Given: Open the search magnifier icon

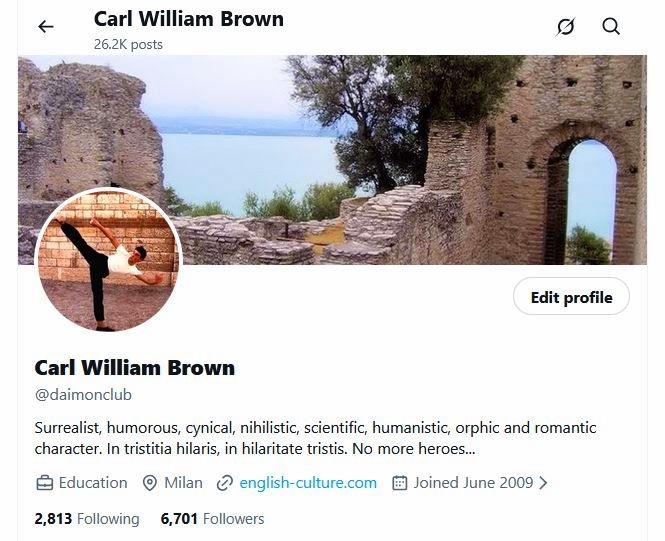Looking at the screenshot, I should tap(611, 26).
